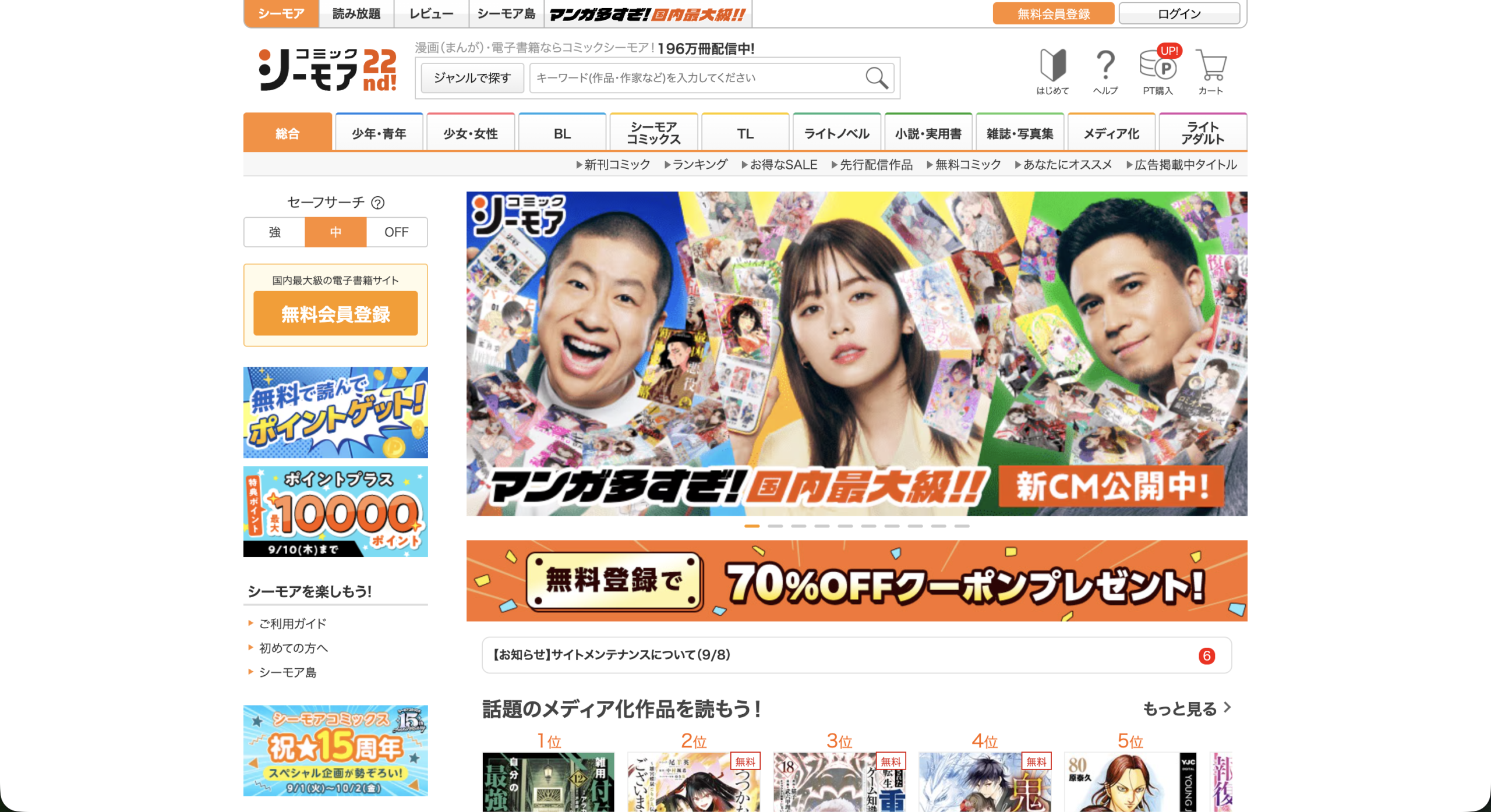Click the red 6 notification badge
The image size is (1491, 812).
click(x=1207, y=656)
